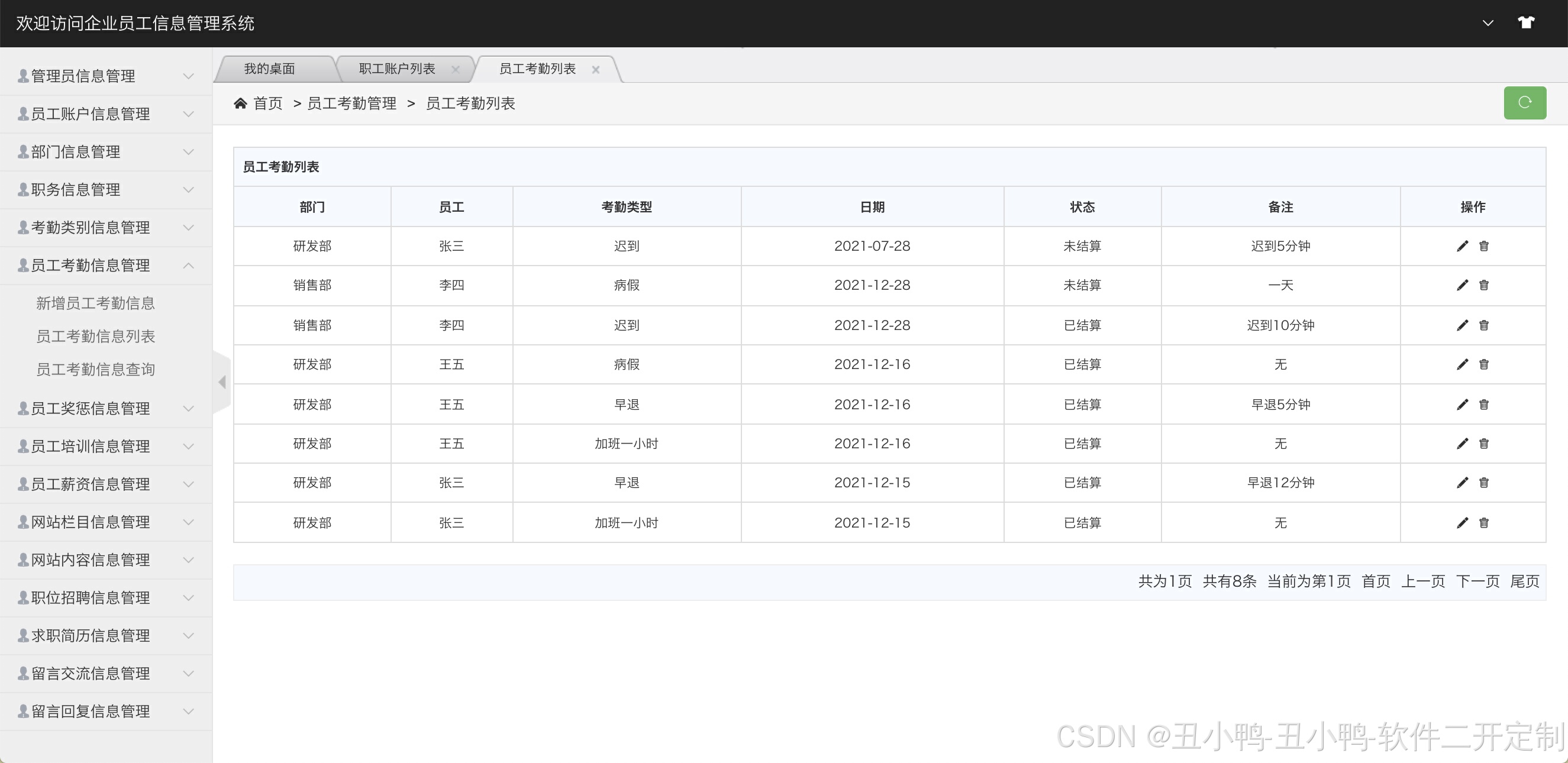The height and width of the screenshot is (763, 1568).
Task: Edit the 迟到10分钟 attendance row
Action: click(x=1462, y=325)
